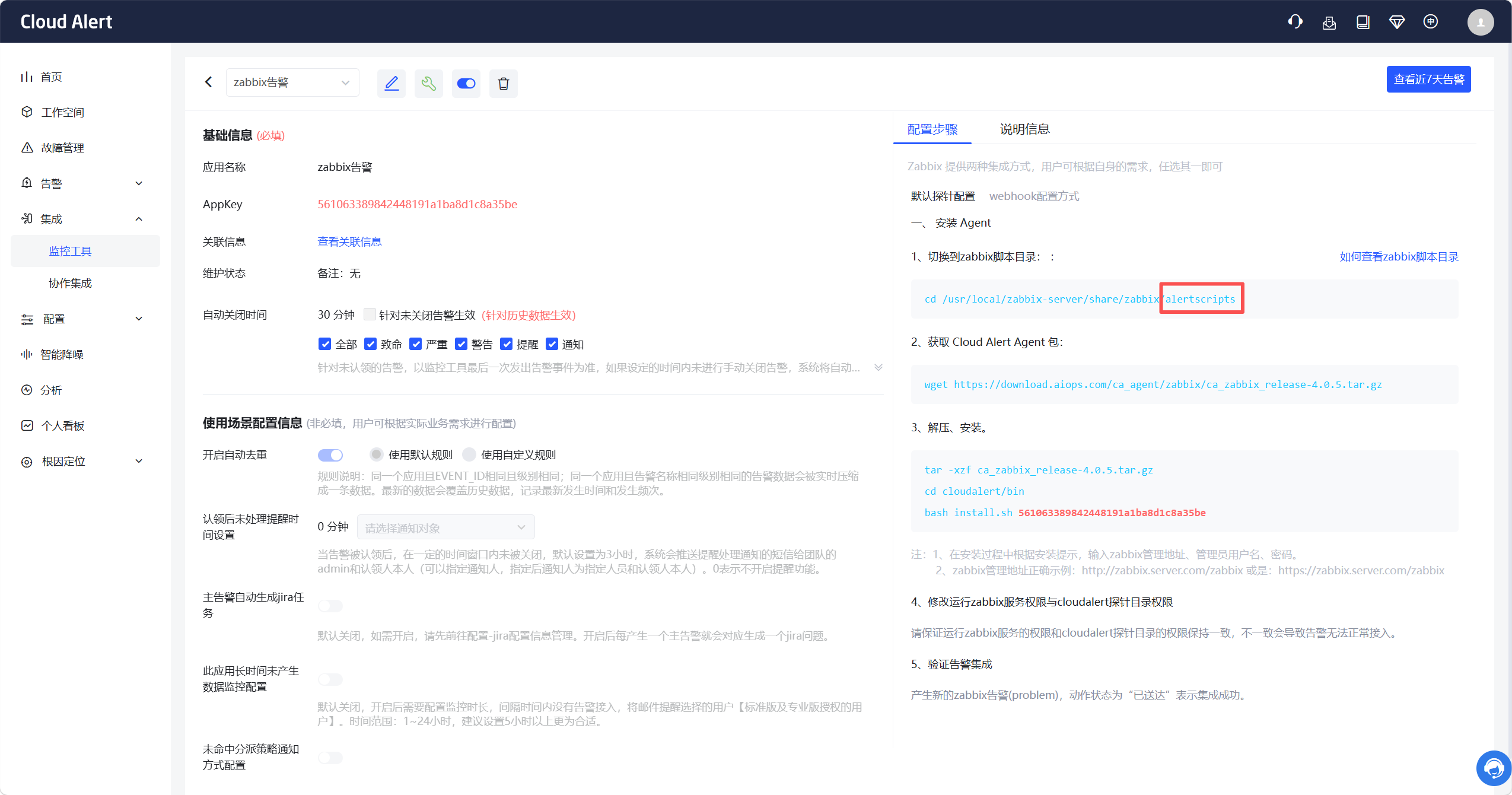Enable 此应用长时间未产生数据监控配置 switch
The height and width of the screenshot is (795, 1512).
pyautogui.click(x=330, y=679)
